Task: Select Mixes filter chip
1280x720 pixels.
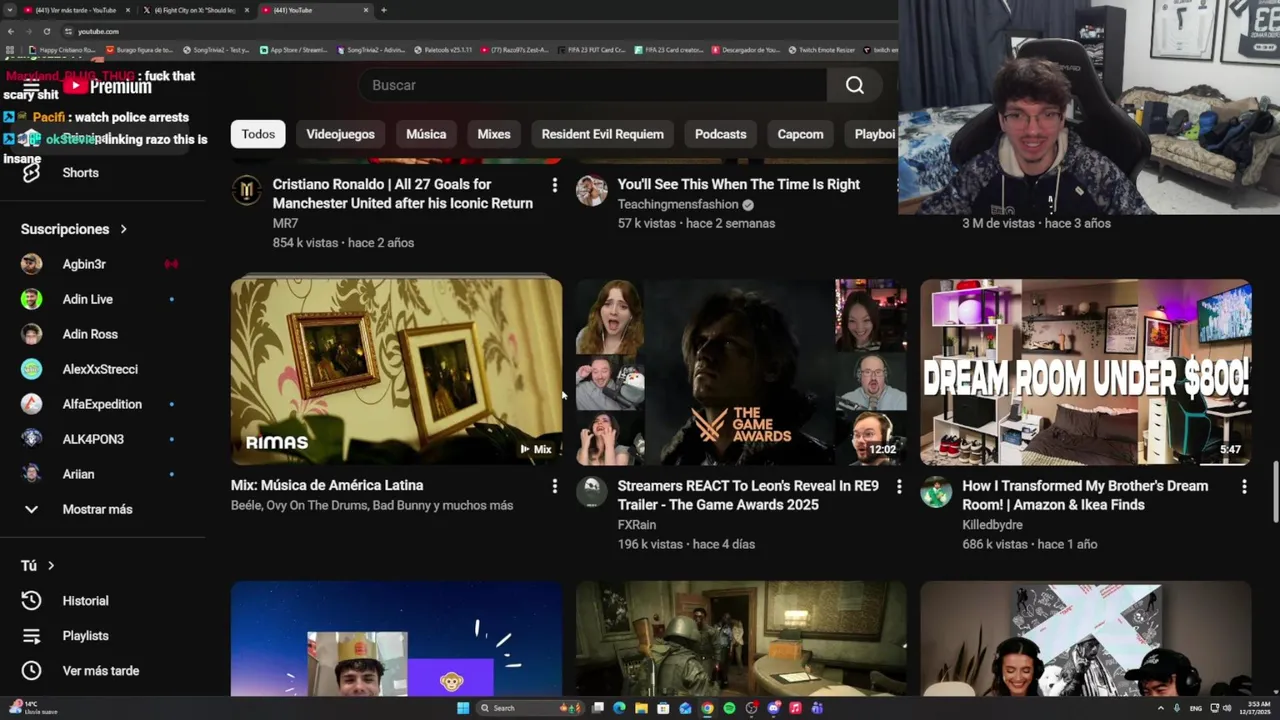Action: click(x=494, y=134)
